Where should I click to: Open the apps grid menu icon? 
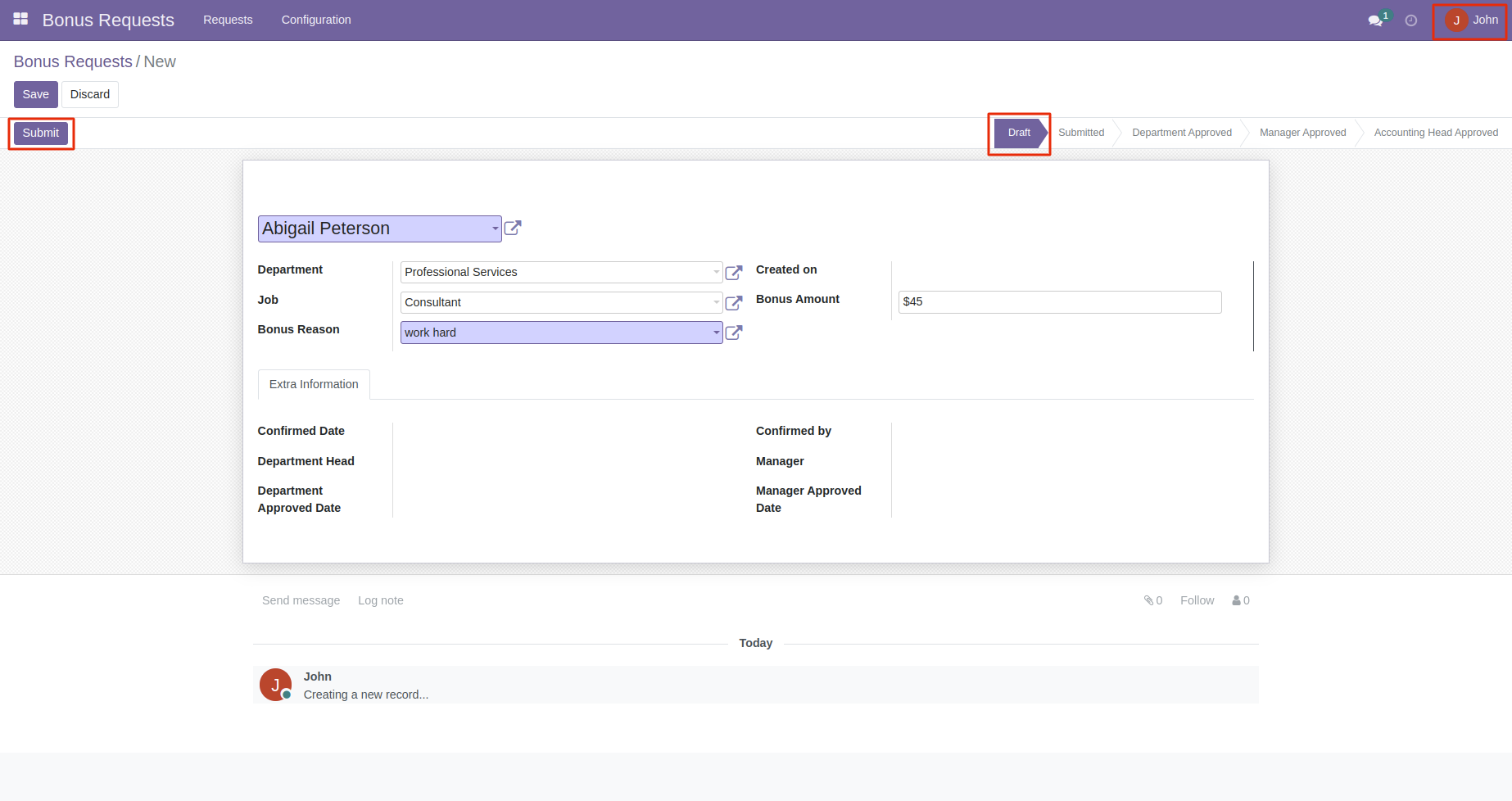click(x=20, y=19)
